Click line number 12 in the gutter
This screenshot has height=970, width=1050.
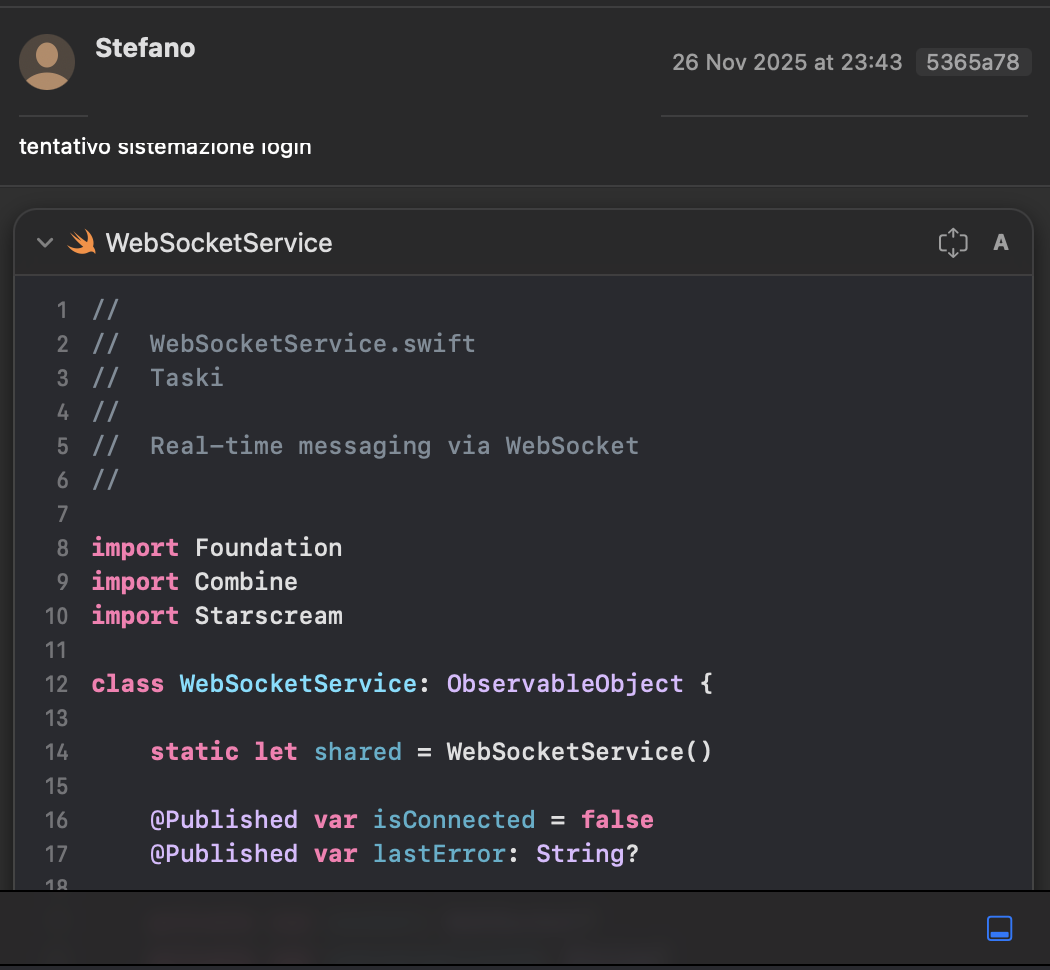coord(56,684)
